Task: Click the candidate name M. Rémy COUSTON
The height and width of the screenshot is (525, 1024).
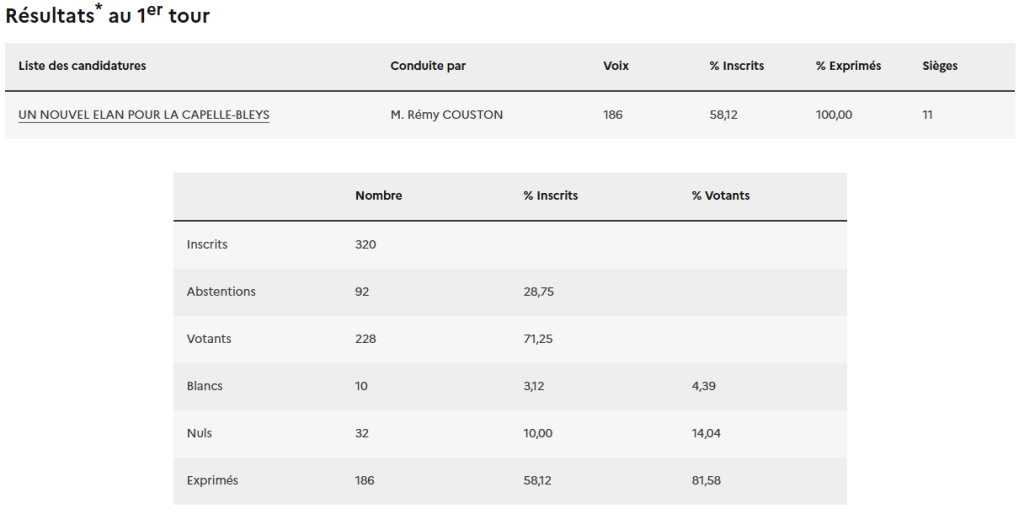Action: click(446, 115)
